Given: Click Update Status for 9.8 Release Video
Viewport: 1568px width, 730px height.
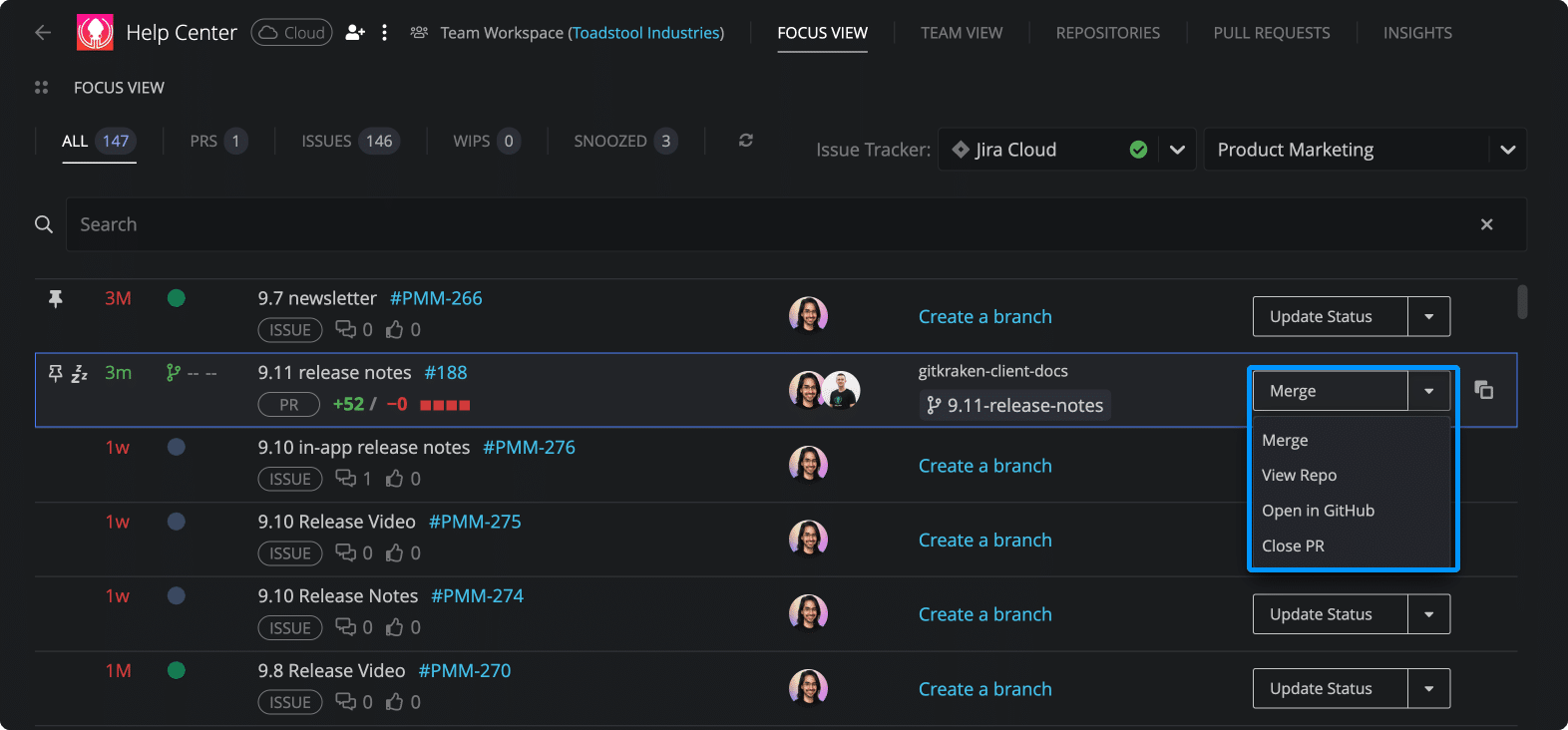Looking at the screenshot, I should tap(1331, 688).
